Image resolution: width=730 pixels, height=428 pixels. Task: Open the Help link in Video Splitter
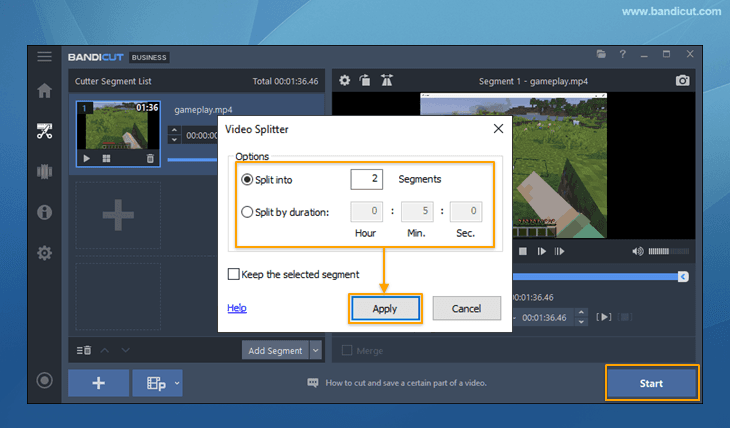pos(237,308)
